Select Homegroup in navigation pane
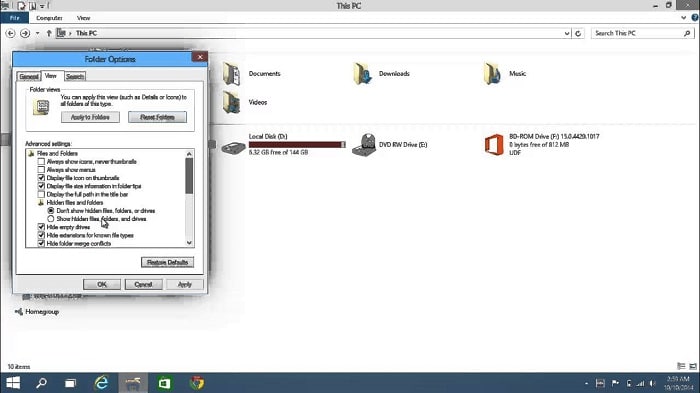 pyautogui.click(x=42, y=312)
